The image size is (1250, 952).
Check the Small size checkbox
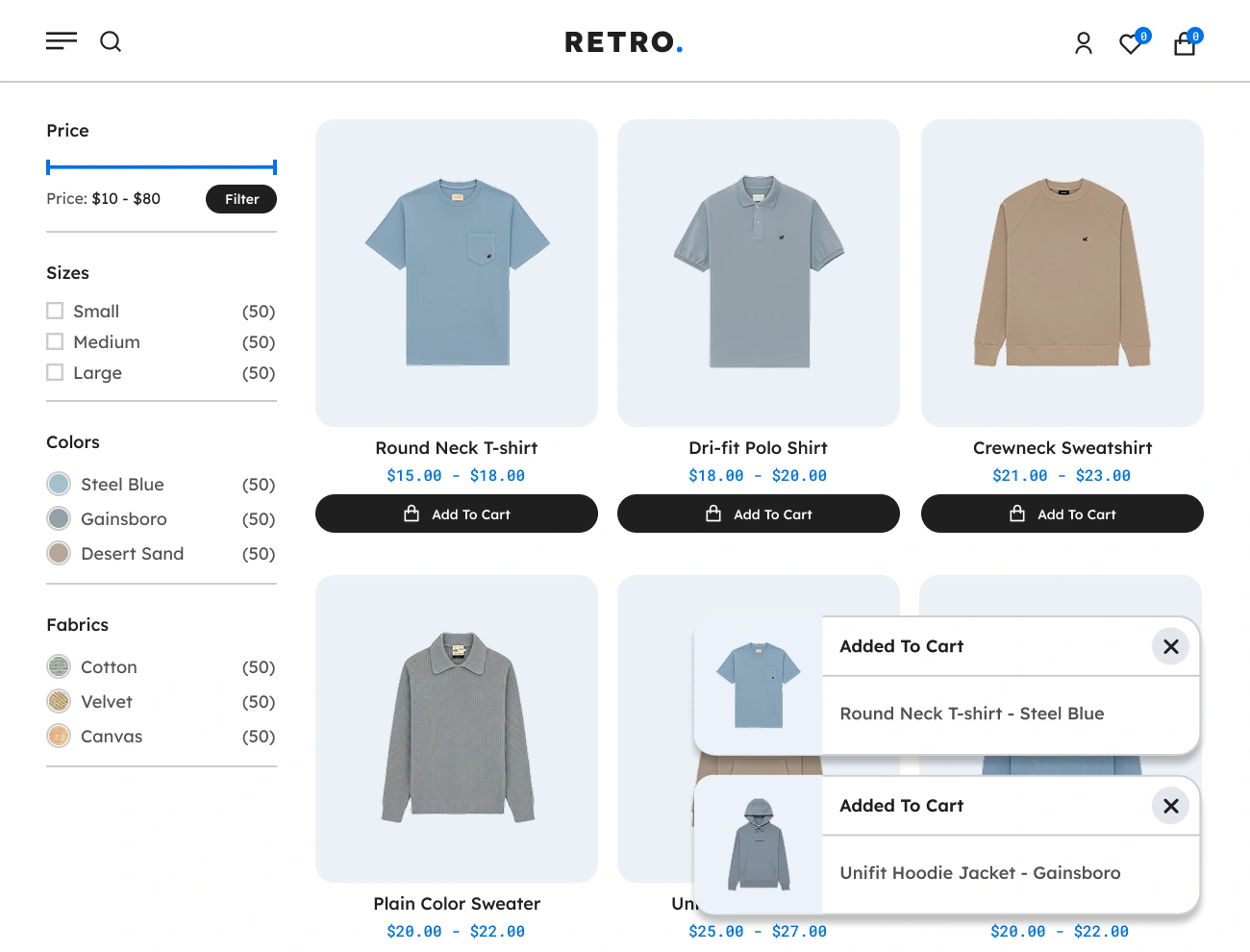click(x=55, y=311)
